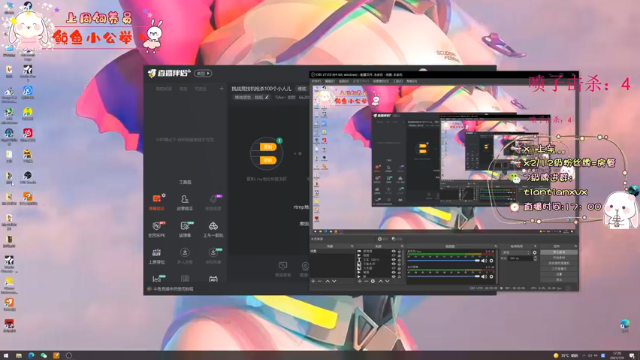This screenshot has height=360, width=640.
Task: Click start recording button in OBS controls
Action: point(559,258)
